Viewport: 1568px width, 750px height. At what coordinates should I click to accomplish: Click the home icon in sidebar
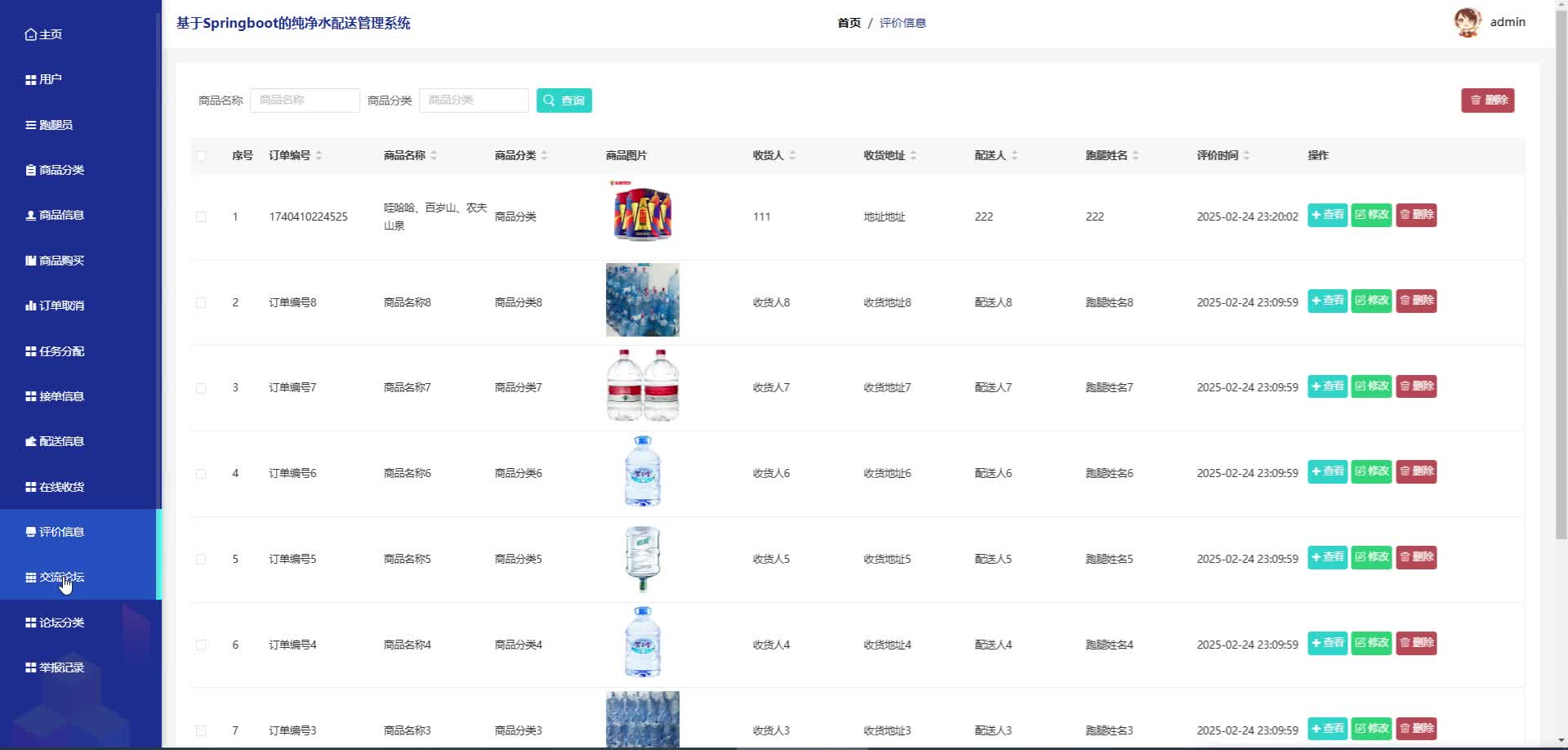tap(30, 34)
